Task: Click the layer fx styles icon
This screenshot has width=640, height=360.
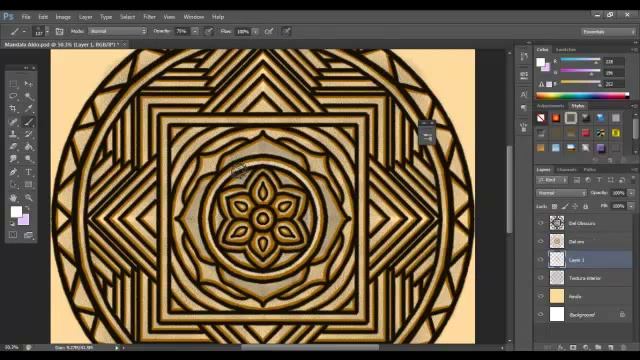Action: [x=560, y=347]
